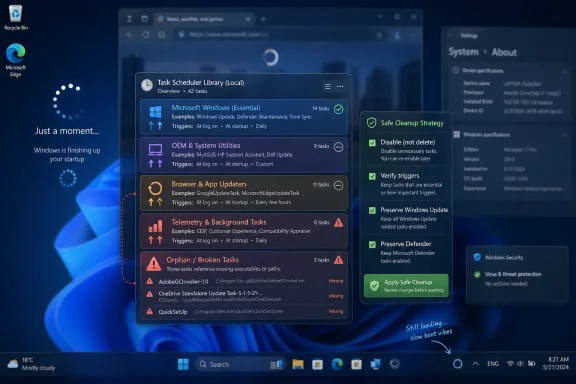Click the bar chart icon in Telemetry & Background Tasks
The image size is (576, 384).
(x=155, y=226)
